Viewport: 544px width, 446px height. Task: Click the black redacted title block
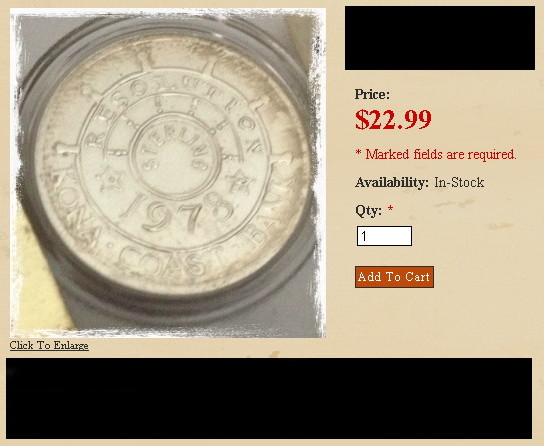440,38
